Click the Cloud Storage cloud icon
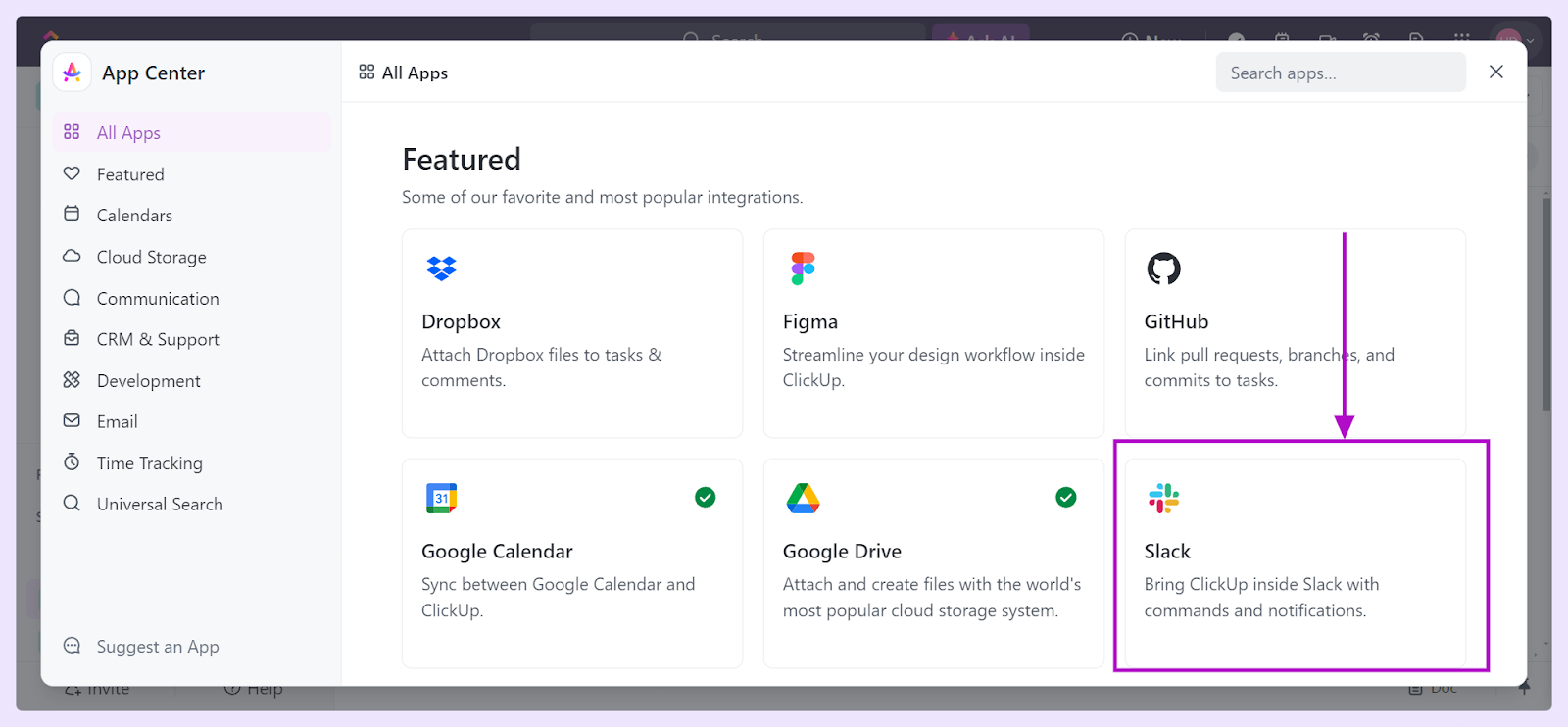Viewport: 1568px width, 727px height. (x=72, y=256)
